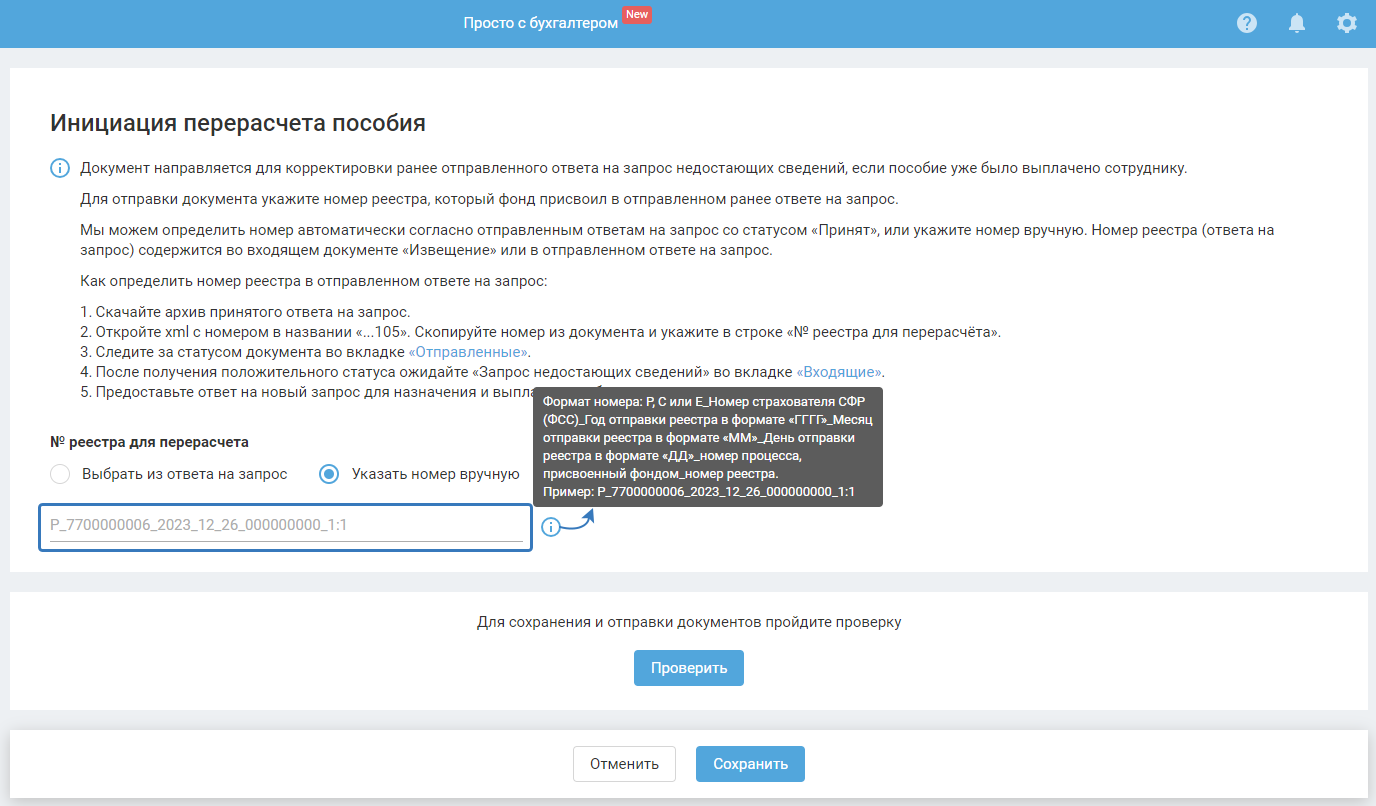This screenshot has height=806, width=1376.
Task: Click the 'New' badge near the header
Action: point(637,14)
